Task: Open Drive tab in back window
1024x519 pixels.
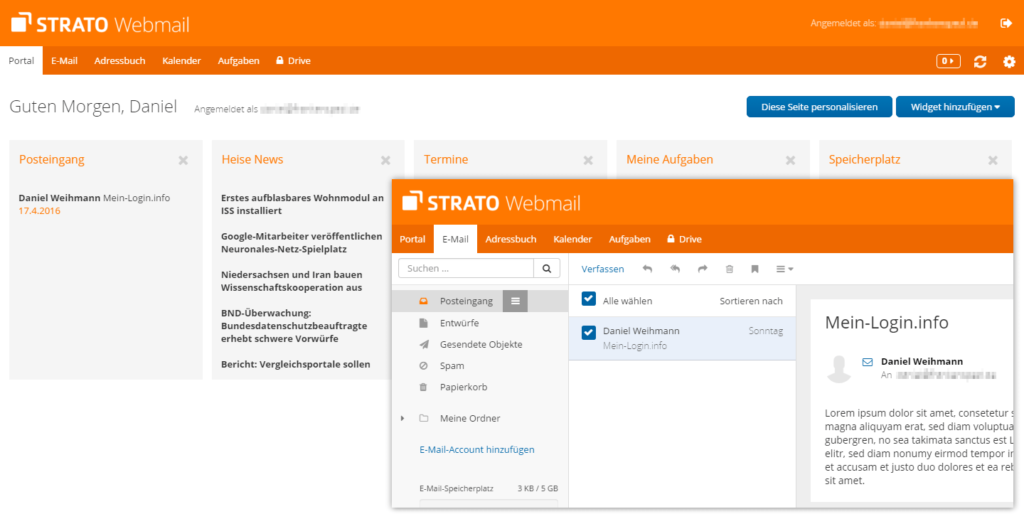Action: [x=293, y=61]
